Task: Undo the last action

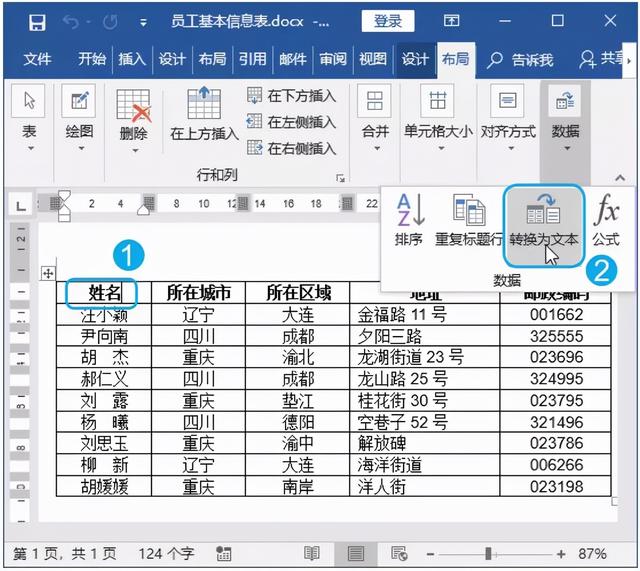Action: tap(71, 22)
